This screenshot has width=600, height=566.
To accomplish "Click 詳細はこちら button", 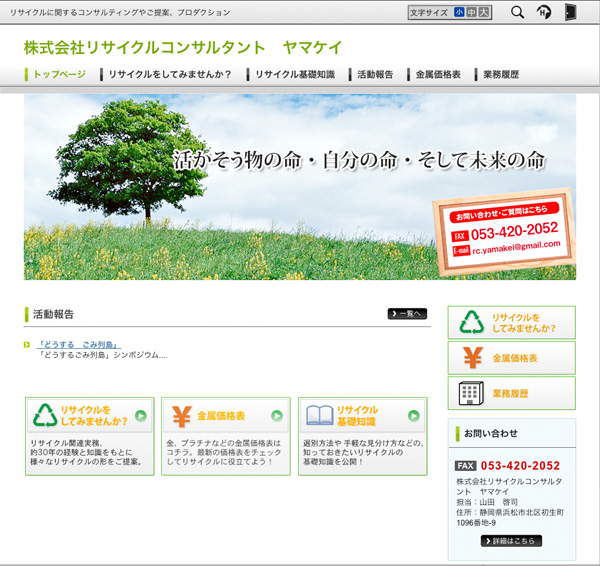I will (x=511, y=541).
